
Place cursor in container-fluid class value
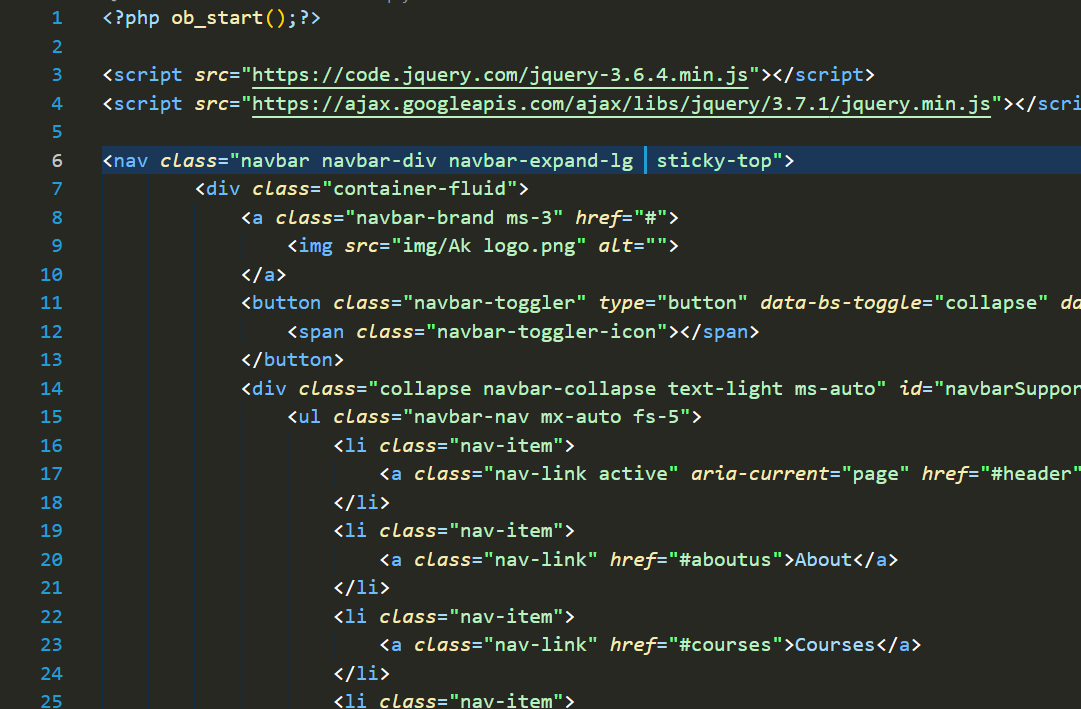[x=424, y=189]
